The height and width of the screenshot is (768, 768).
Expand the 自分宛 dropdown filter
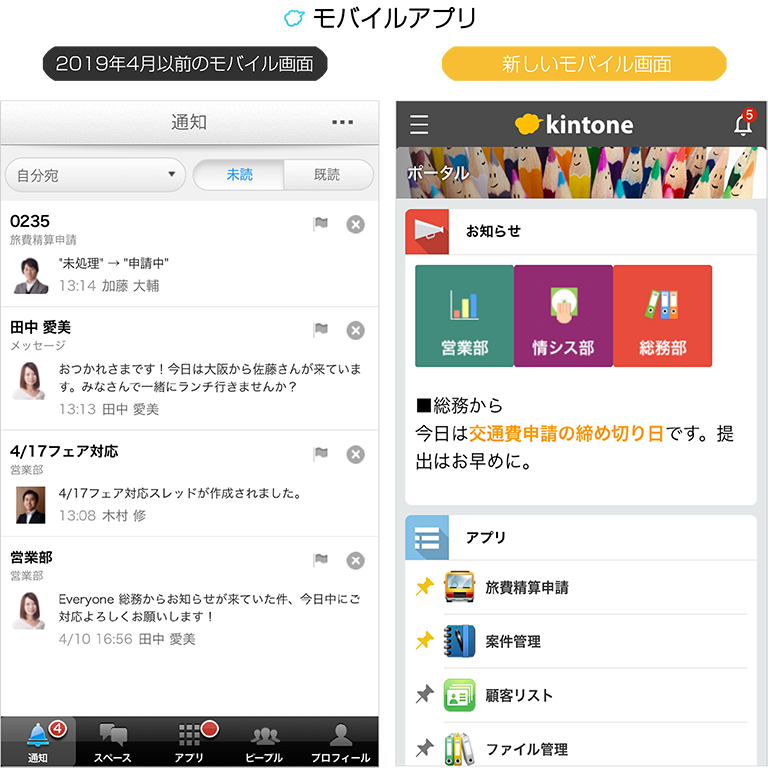point(95,175)
